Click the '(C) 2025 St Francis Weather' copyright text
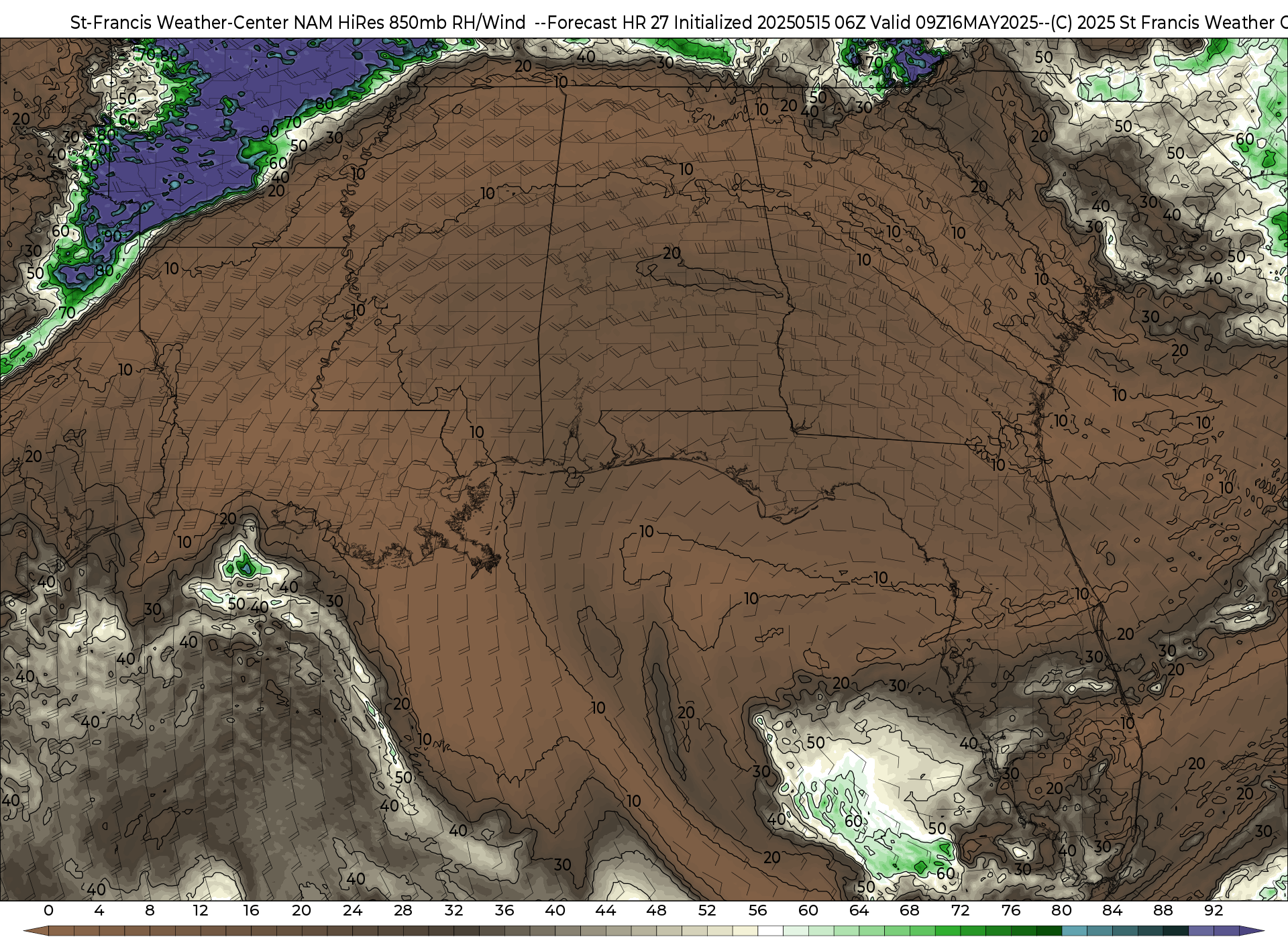 1163,23
